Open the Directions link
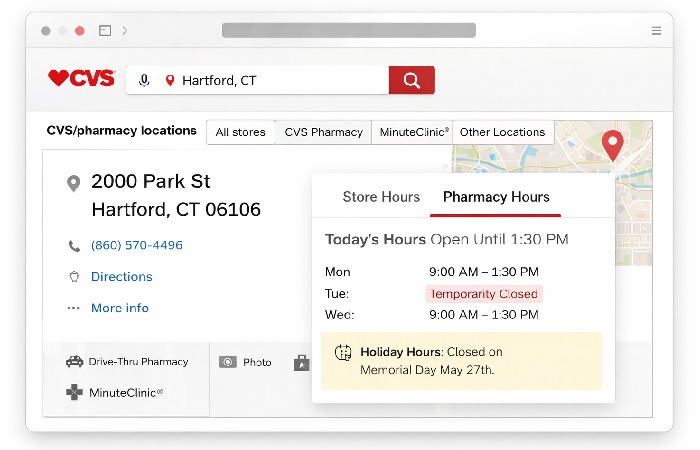700x450 pixels. (122, 277)
